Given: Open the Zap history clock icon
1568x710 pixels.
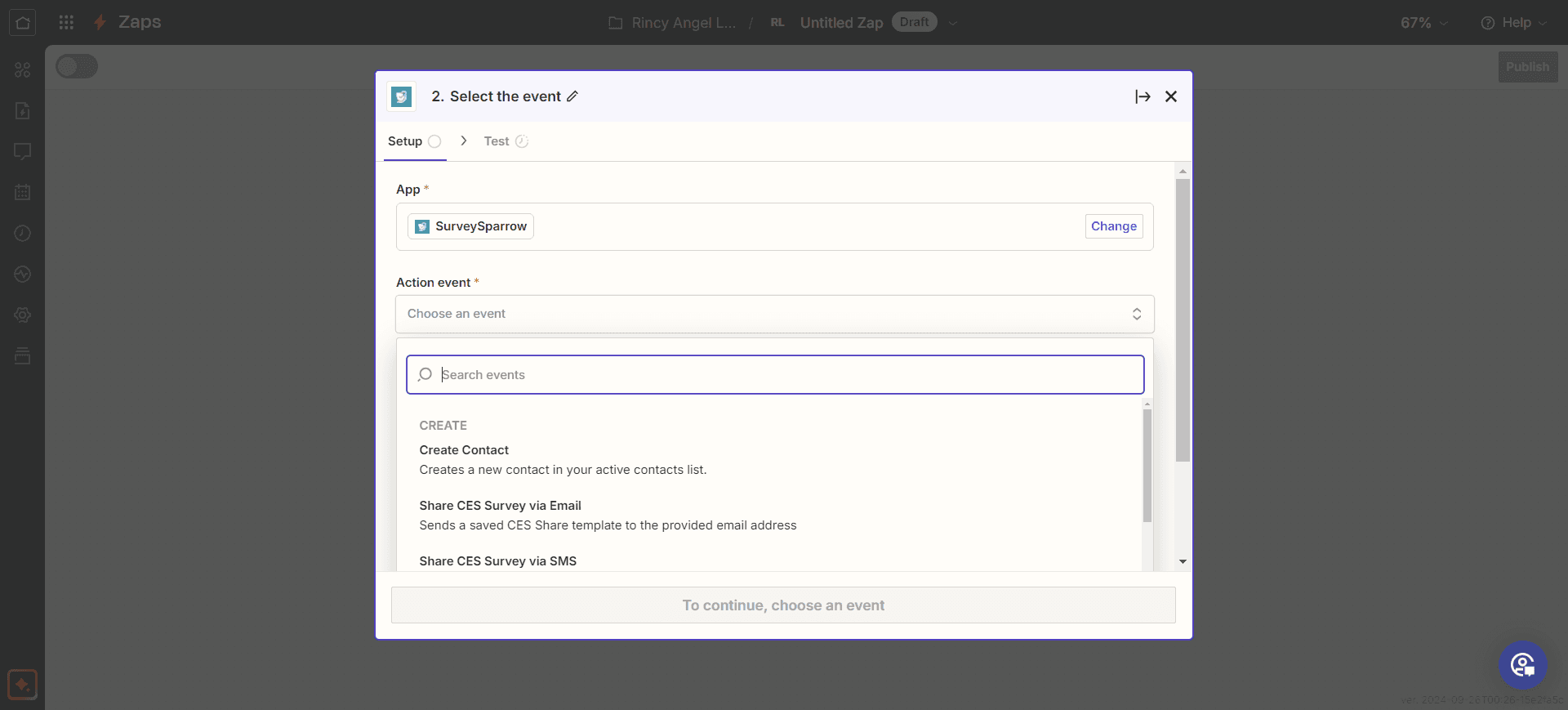Looking at the screenshot, I should [x=23, y=234].
